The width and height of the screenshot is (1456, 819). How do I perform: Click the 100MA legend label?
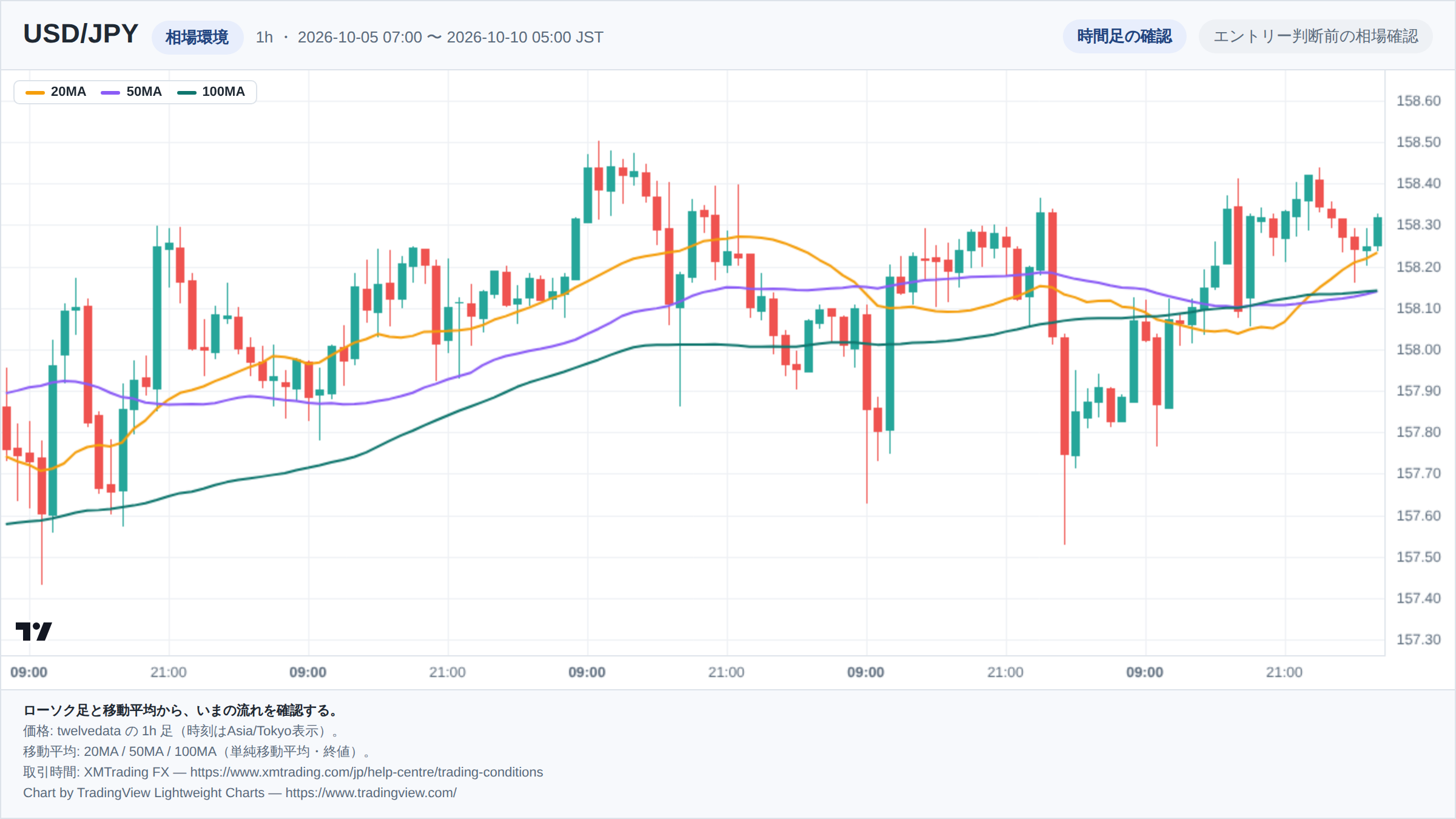[x=223, y=92]
